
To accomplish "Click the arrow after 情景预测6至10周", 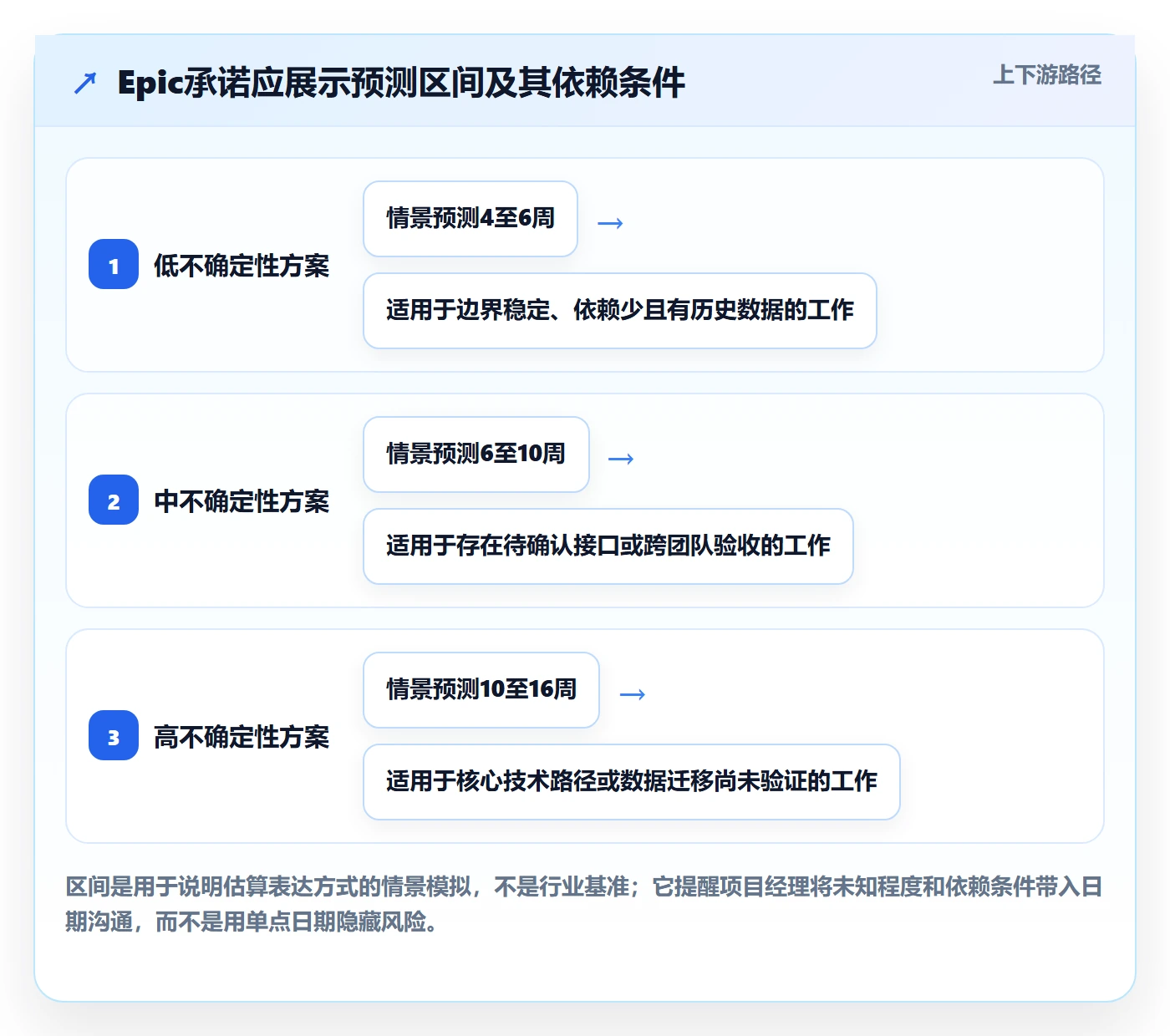I will coord(621,459).
